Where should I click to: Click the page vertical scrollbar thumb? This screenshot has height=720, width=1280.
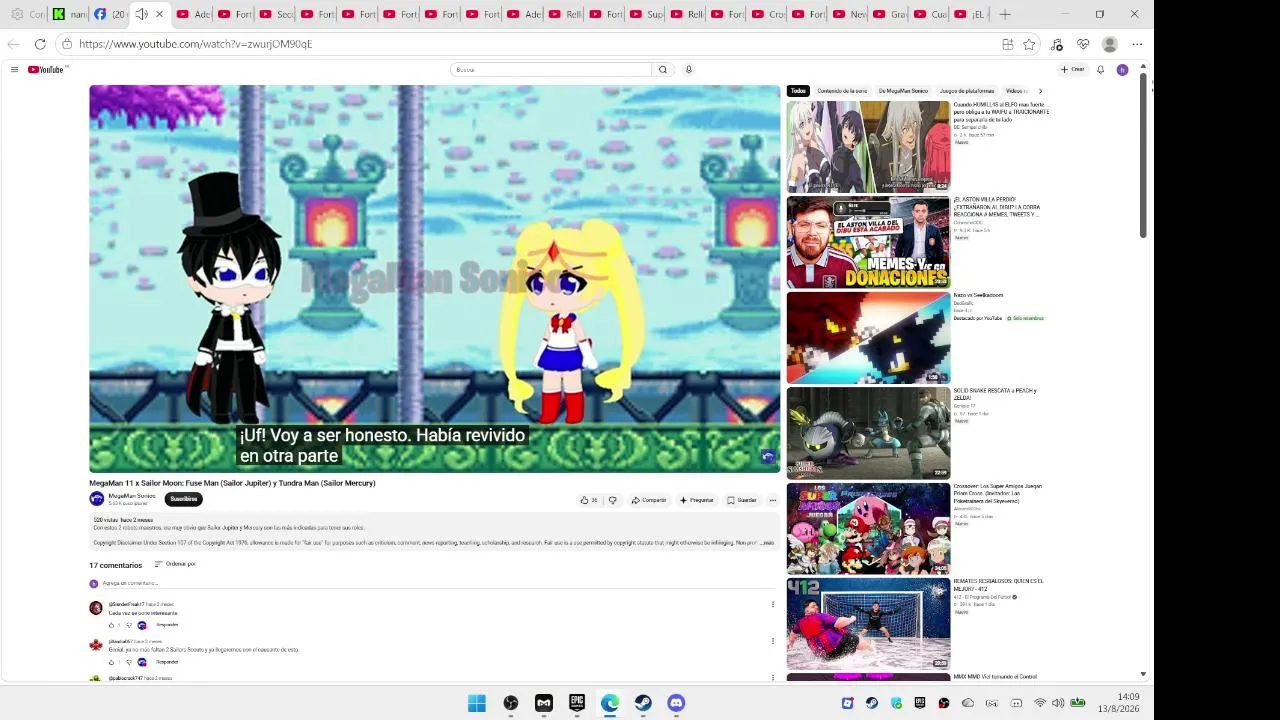1143,155
